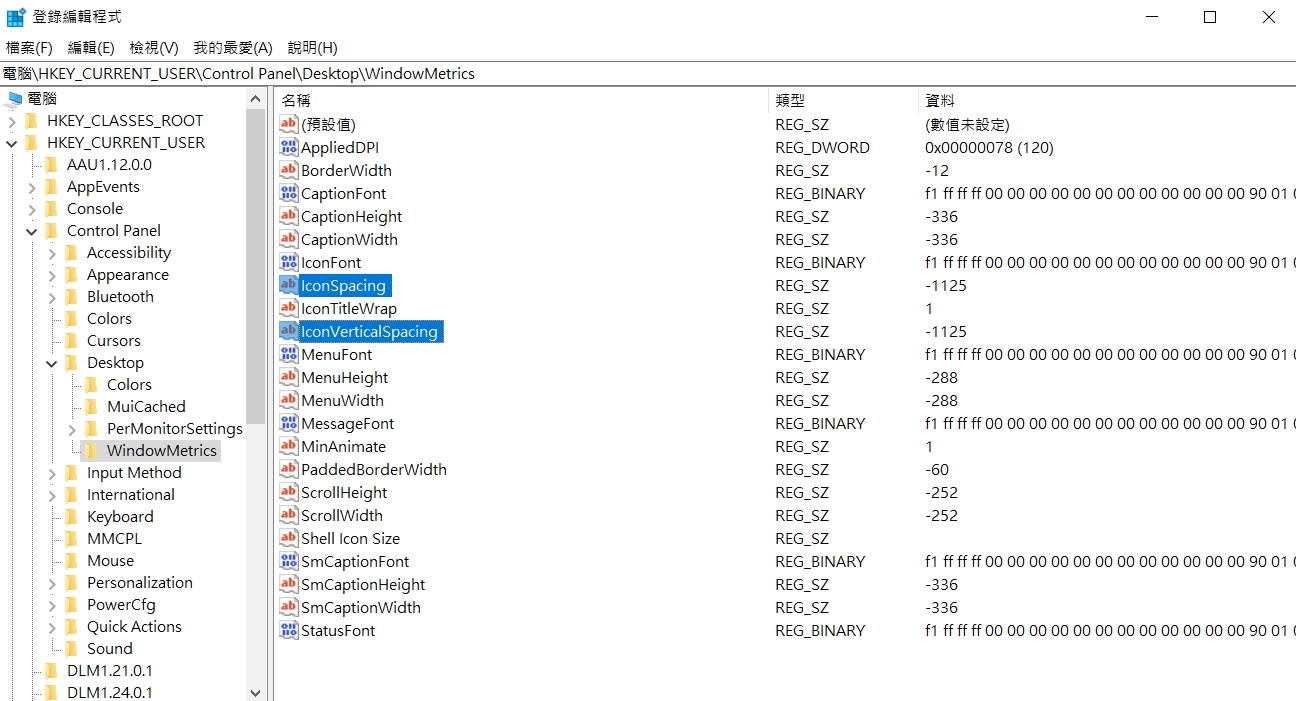Click the 電腦 computer icon in tree
The image size is (1296, 701).
coord(15,98)
